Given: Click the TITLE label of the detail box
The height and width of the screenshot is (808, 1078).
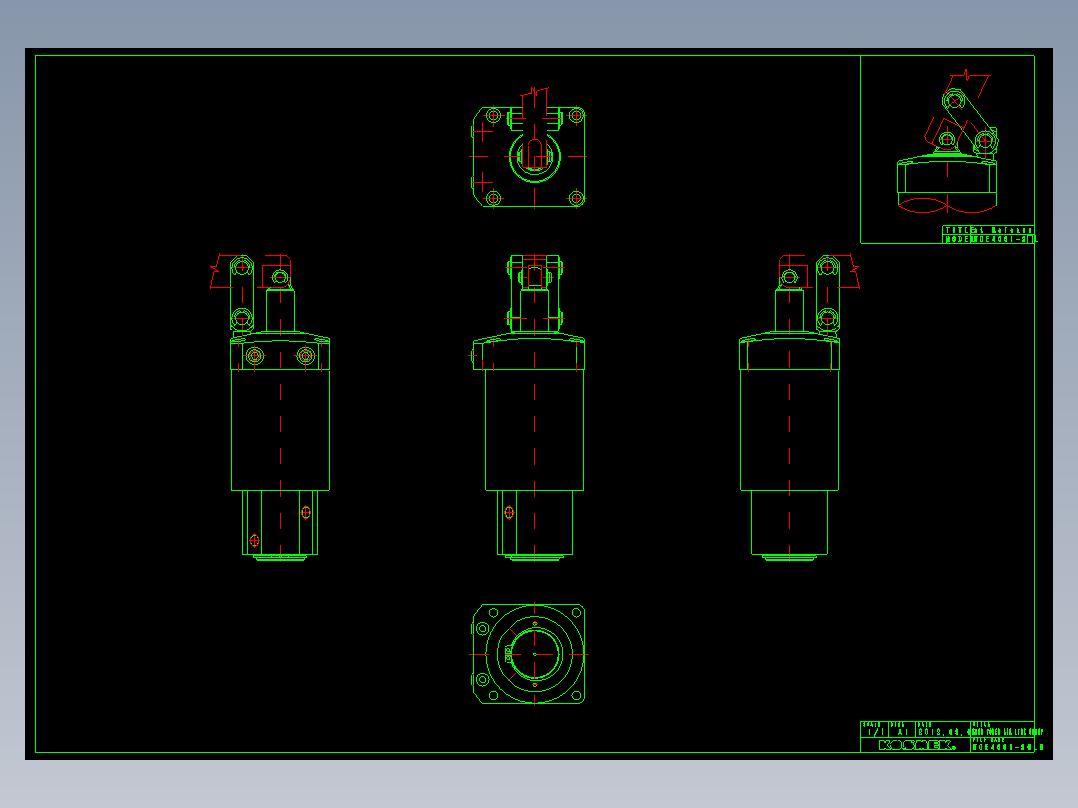Looking at the screenshot, I should pos(956,230).
